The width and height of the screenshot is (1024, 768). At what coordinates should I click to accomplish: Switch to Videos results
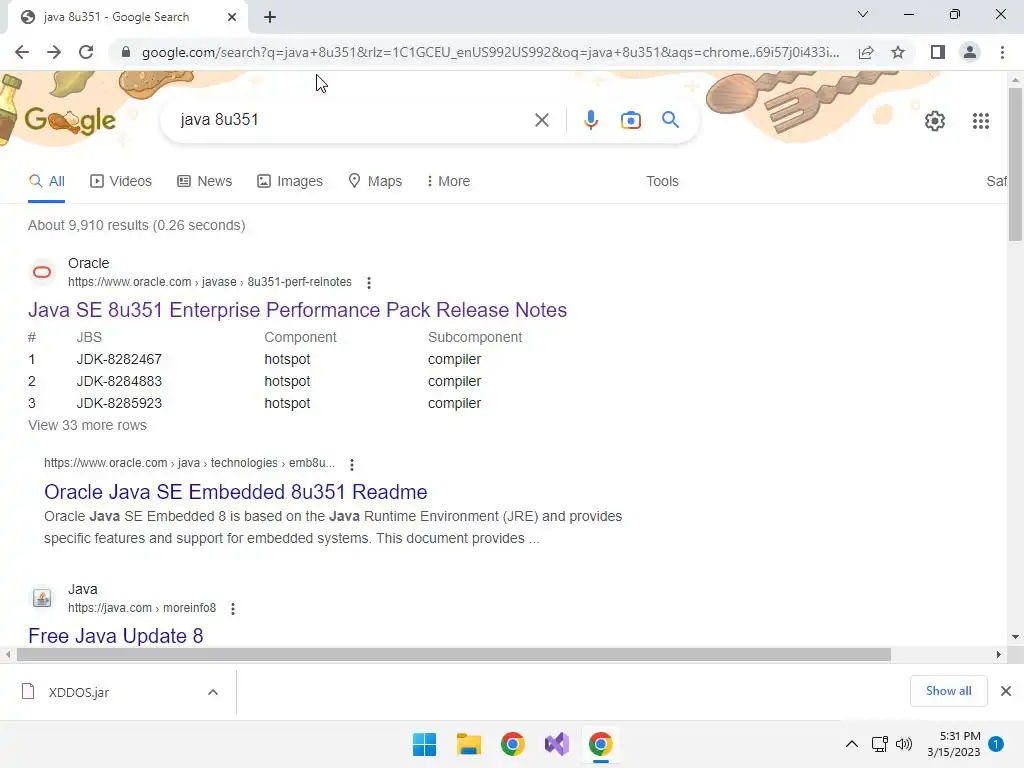[121, 182]
